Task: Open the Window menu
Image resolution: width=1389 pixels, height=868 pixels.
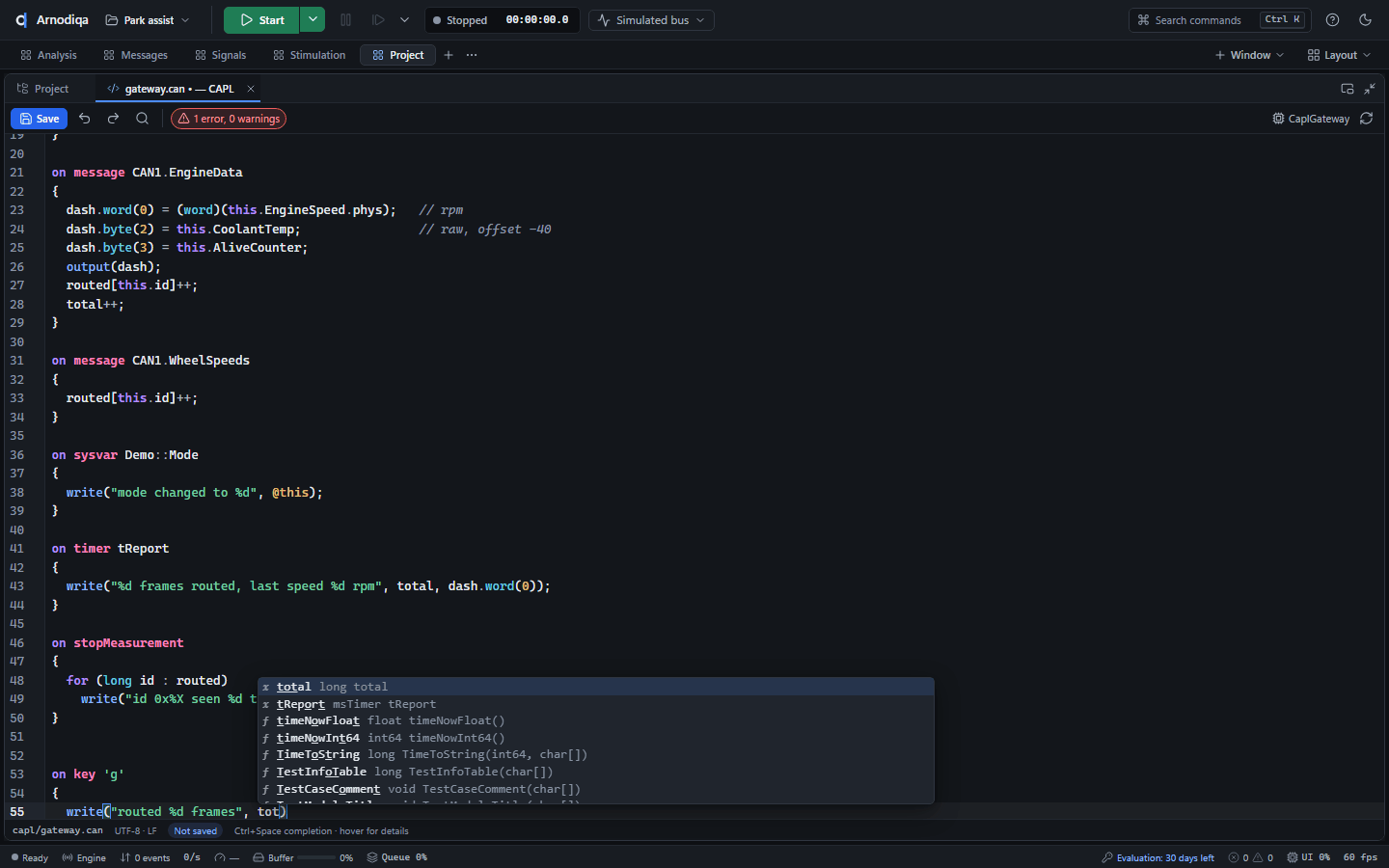Action: click(x=1249, y=55)
